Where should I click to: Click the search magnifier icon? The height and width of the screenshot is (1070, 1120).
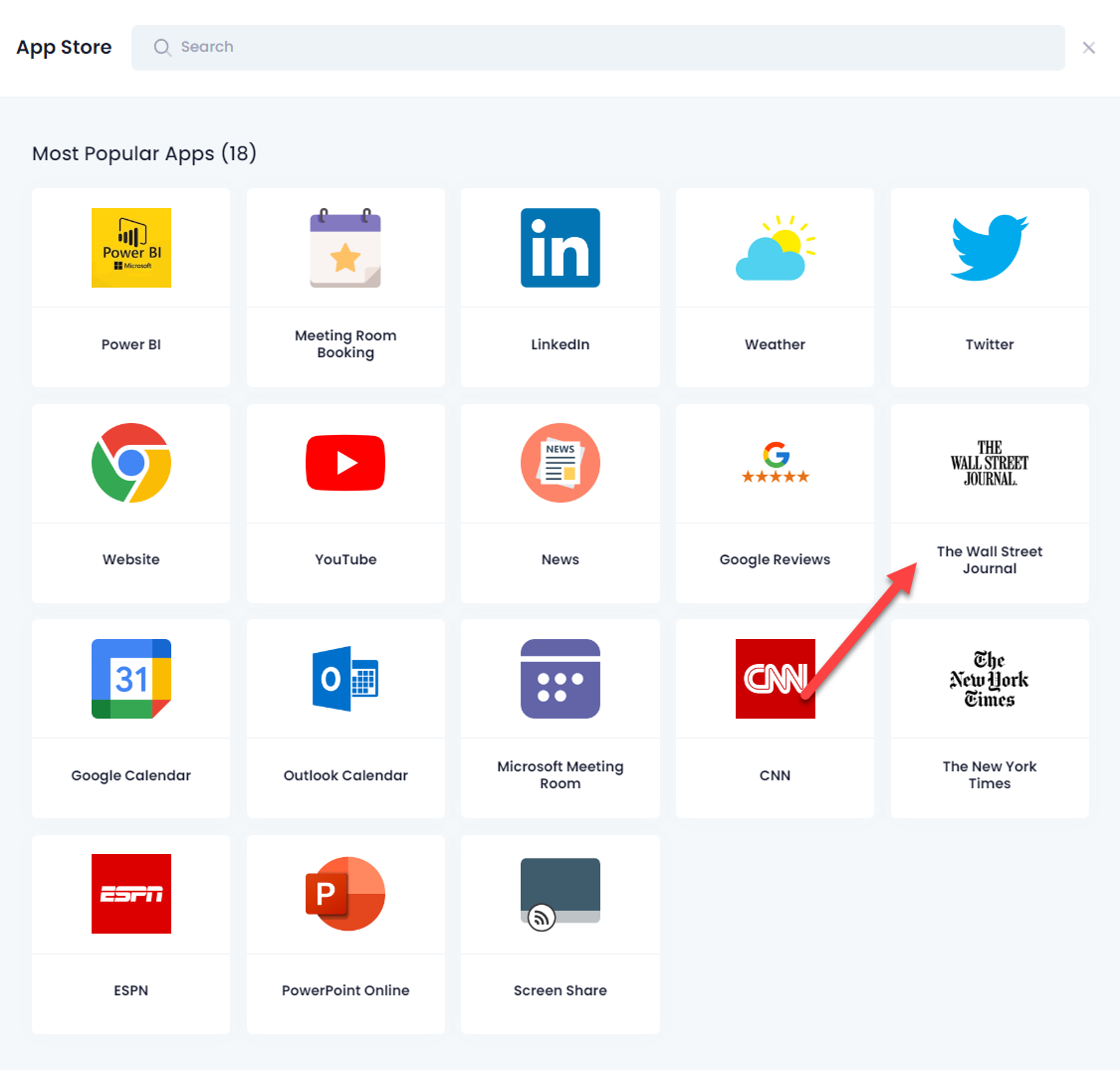click(x=163, y=47)
